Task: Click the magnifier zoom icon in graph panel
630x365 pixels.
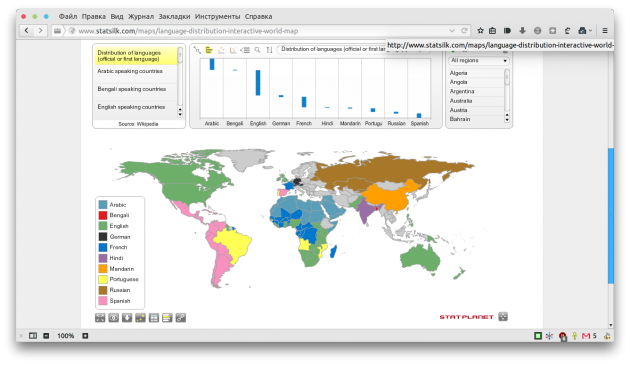Action: point(258,50)
